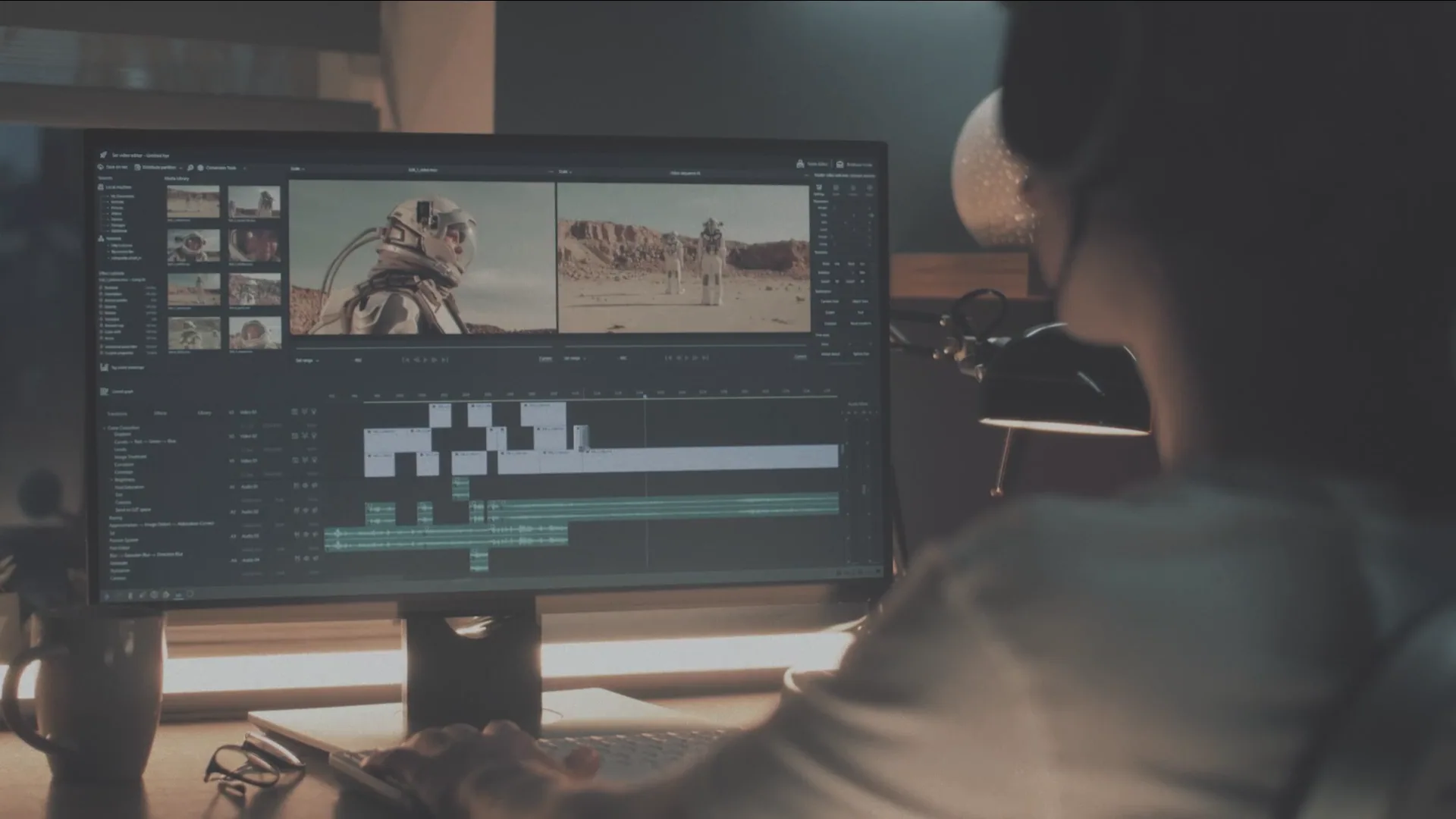The width and height of the screenshot is (1456, 819).
Task: Step forward one frame in left source monitor
Action: tap(435, 359)
